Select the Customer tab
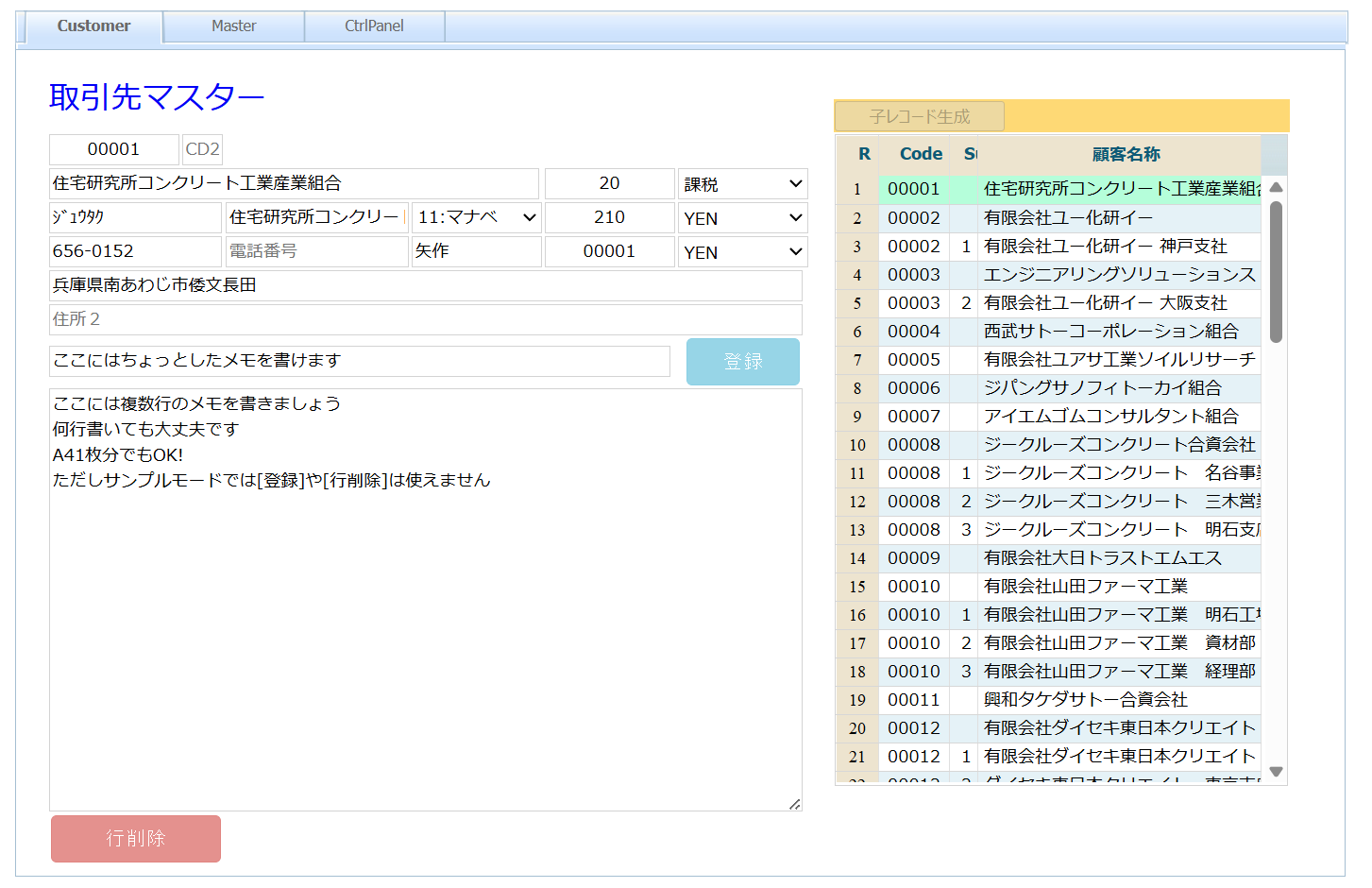 click(x=93, y=26)
